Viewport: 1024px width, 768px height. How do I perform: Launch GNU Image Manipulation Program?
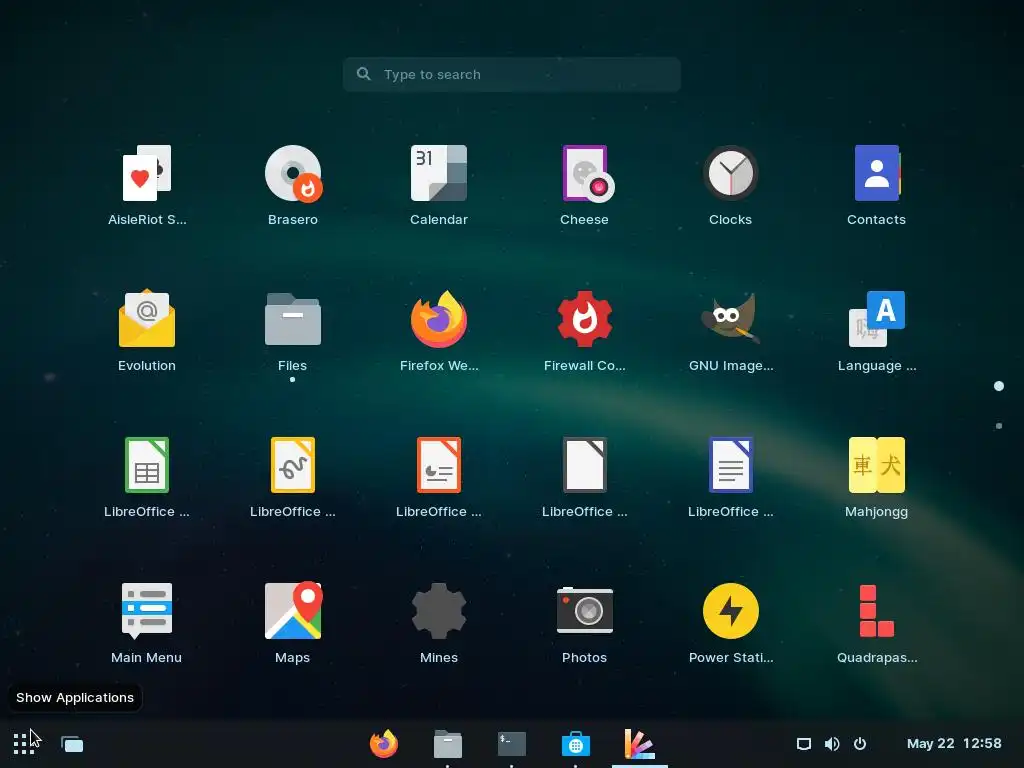pos(731,331)
